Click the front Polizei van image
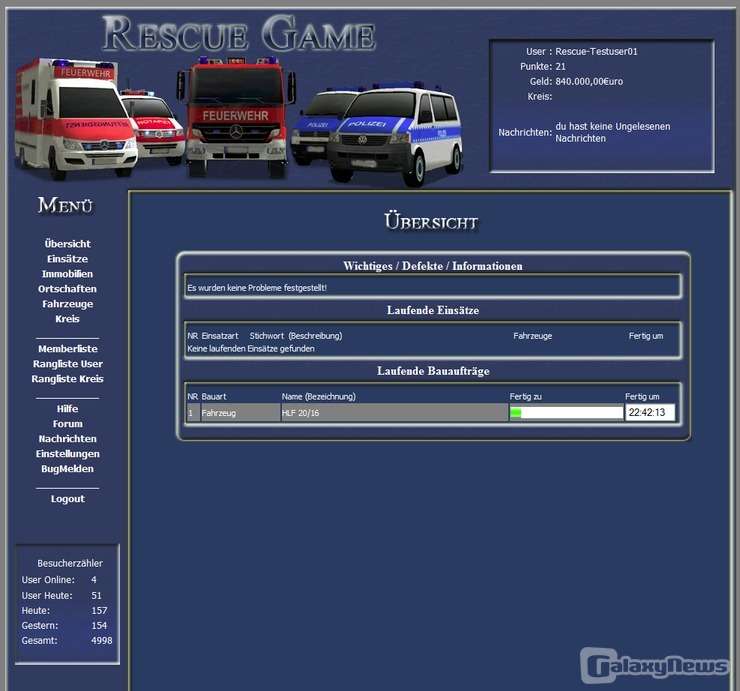 click(395, 136)
